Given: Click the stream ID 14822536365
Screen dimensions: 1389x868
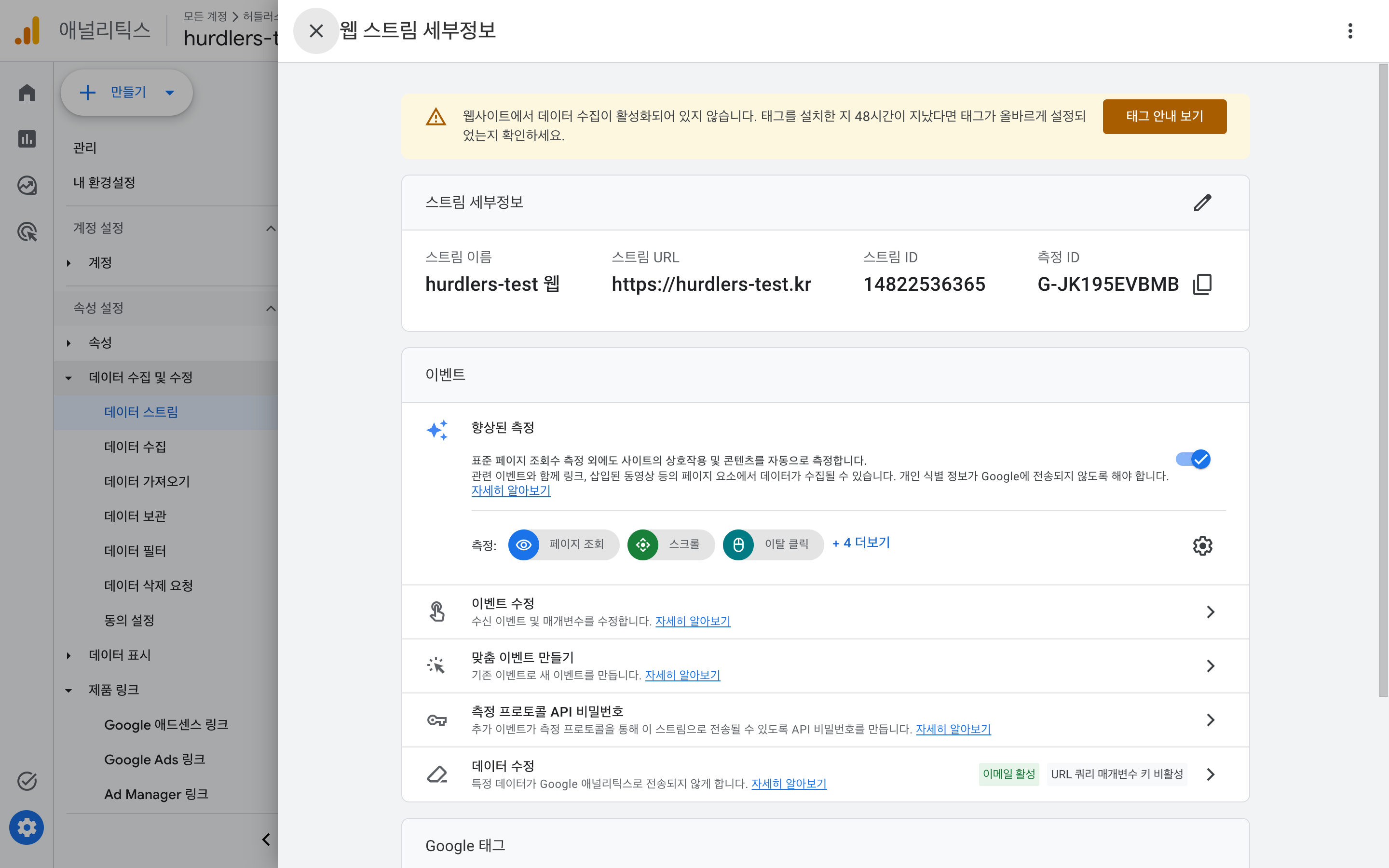Looking at the screenshot, I should [924, 284].
